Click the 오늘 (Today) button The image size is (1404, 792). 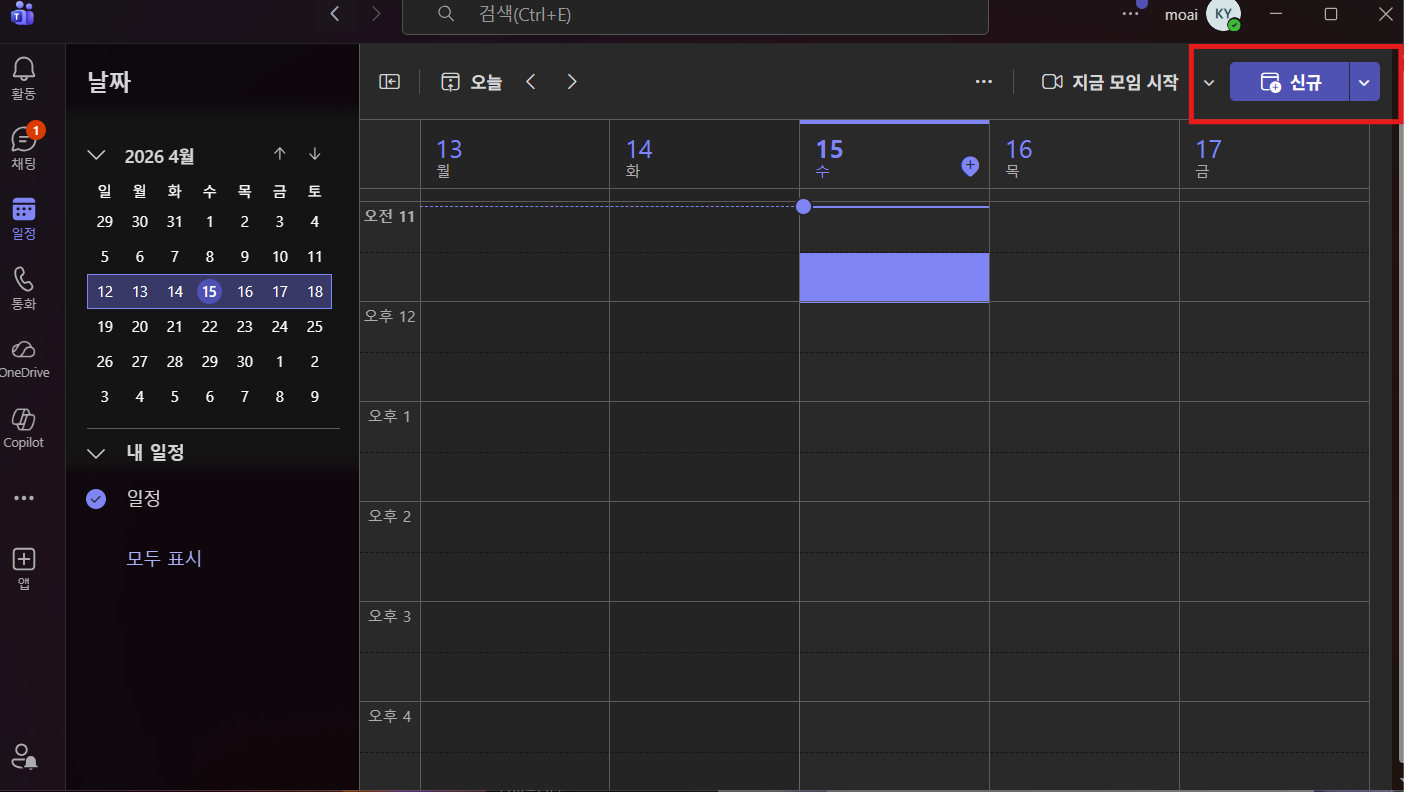(x=472, y=82)
